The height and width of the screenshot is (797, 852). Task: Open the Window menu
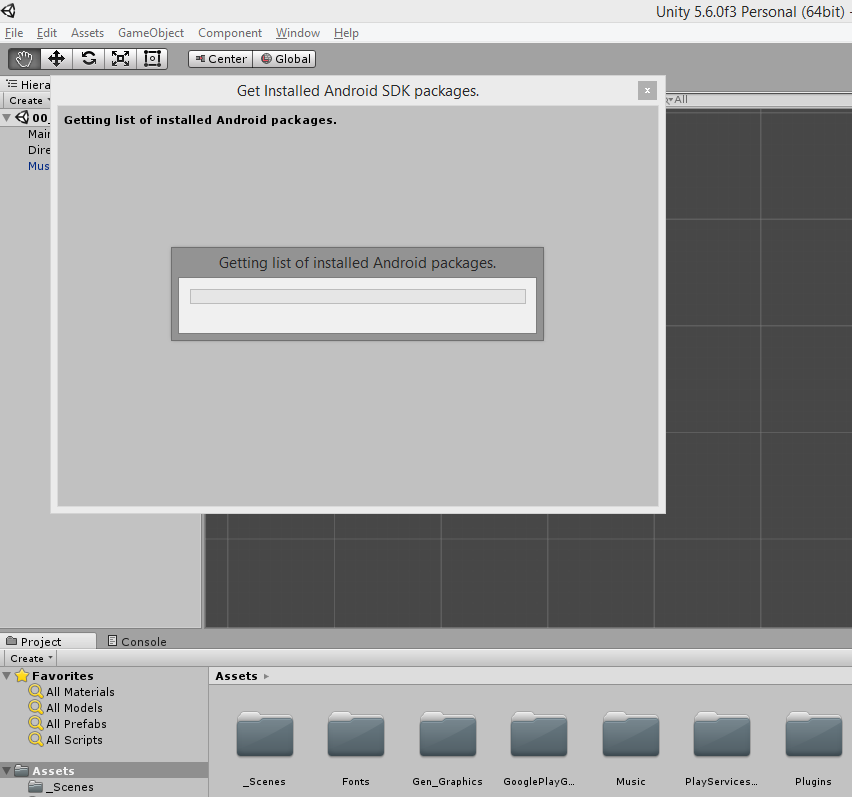(298, 33)
